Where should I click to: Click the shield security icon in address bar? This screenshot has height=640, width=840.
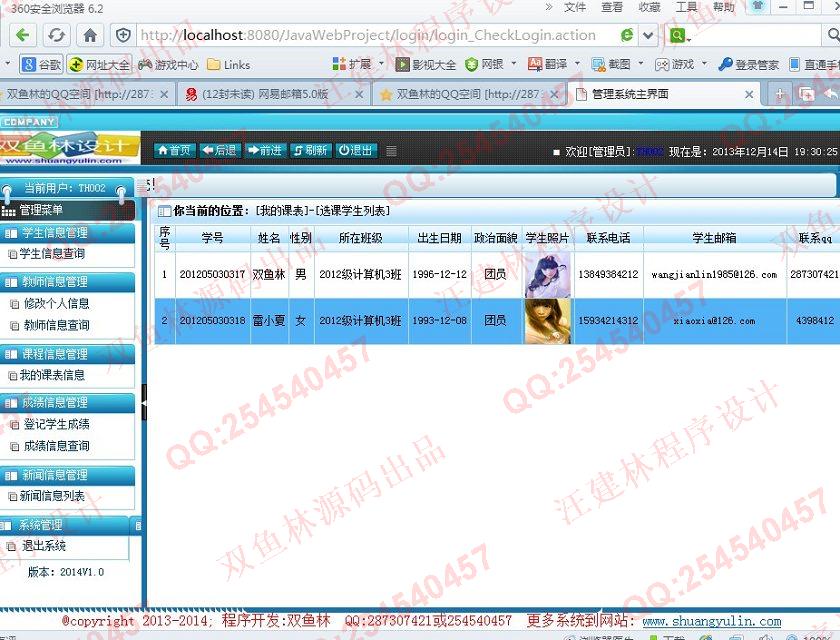tap(123, 35)
